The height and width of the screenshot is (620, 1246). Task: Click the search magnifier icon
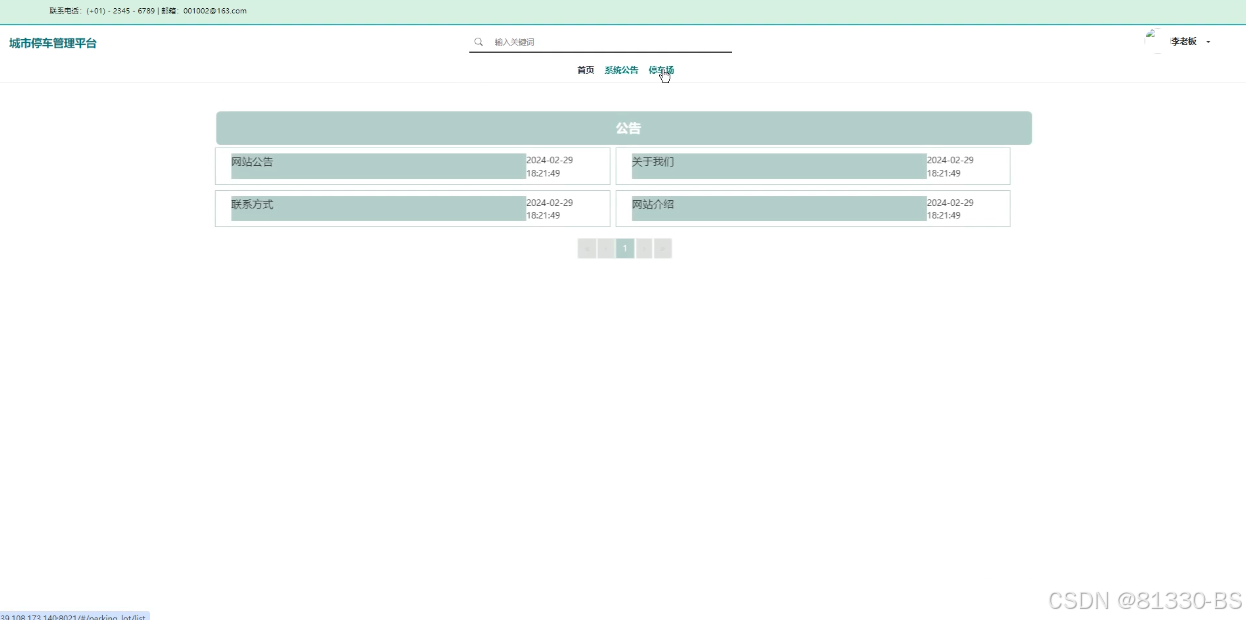(x=479, y=42)
